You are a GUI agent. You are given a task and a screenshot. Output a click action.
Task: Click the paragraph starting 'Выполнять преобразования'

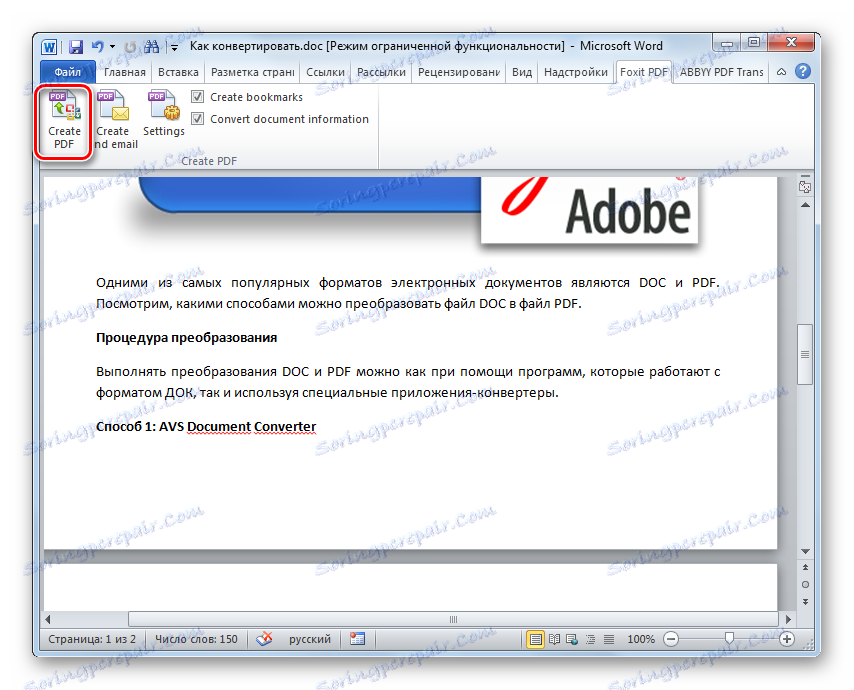click(x=408, y=382)
